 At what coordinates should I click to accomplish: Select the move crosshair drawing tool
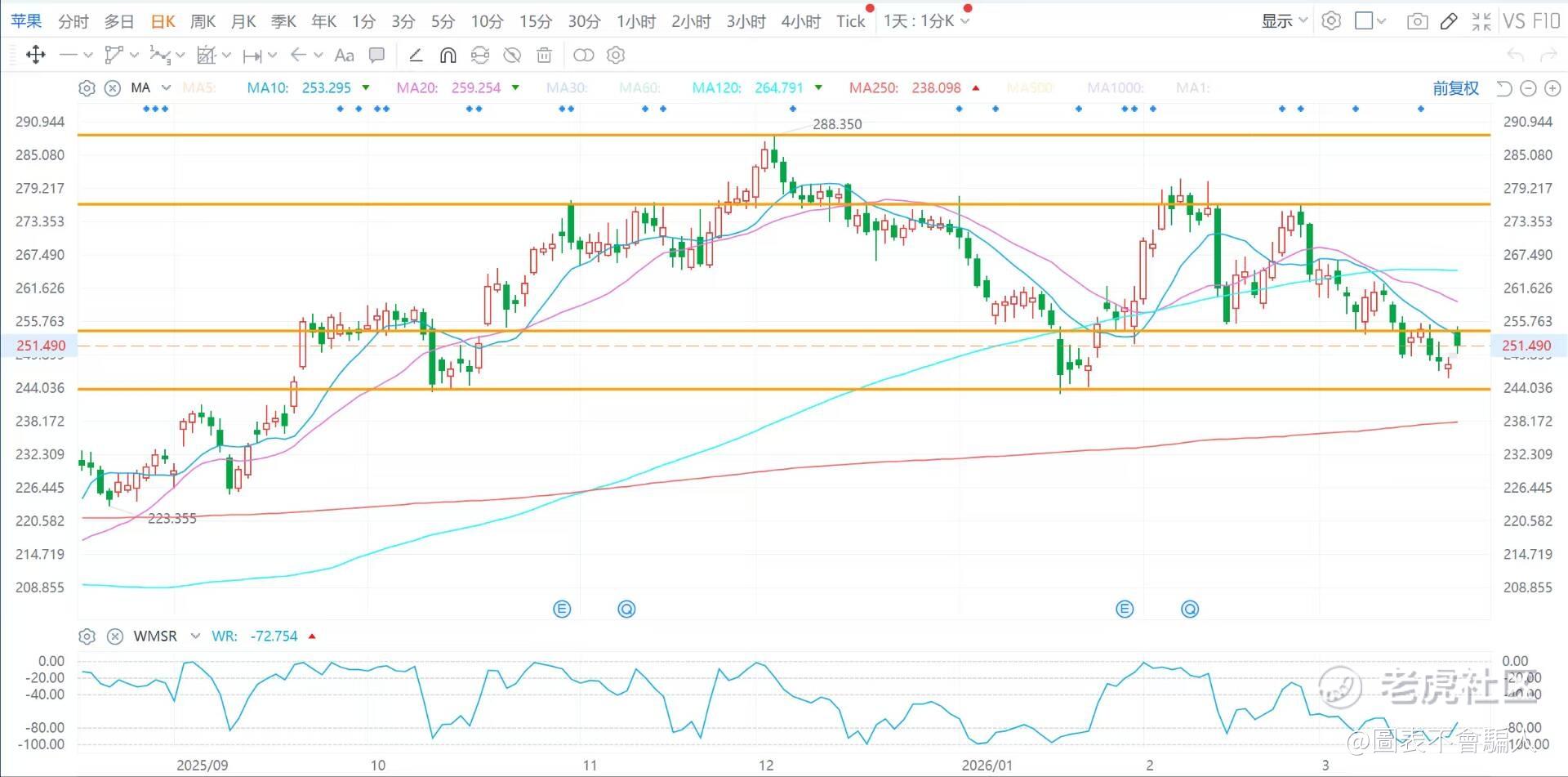(35, 55)
